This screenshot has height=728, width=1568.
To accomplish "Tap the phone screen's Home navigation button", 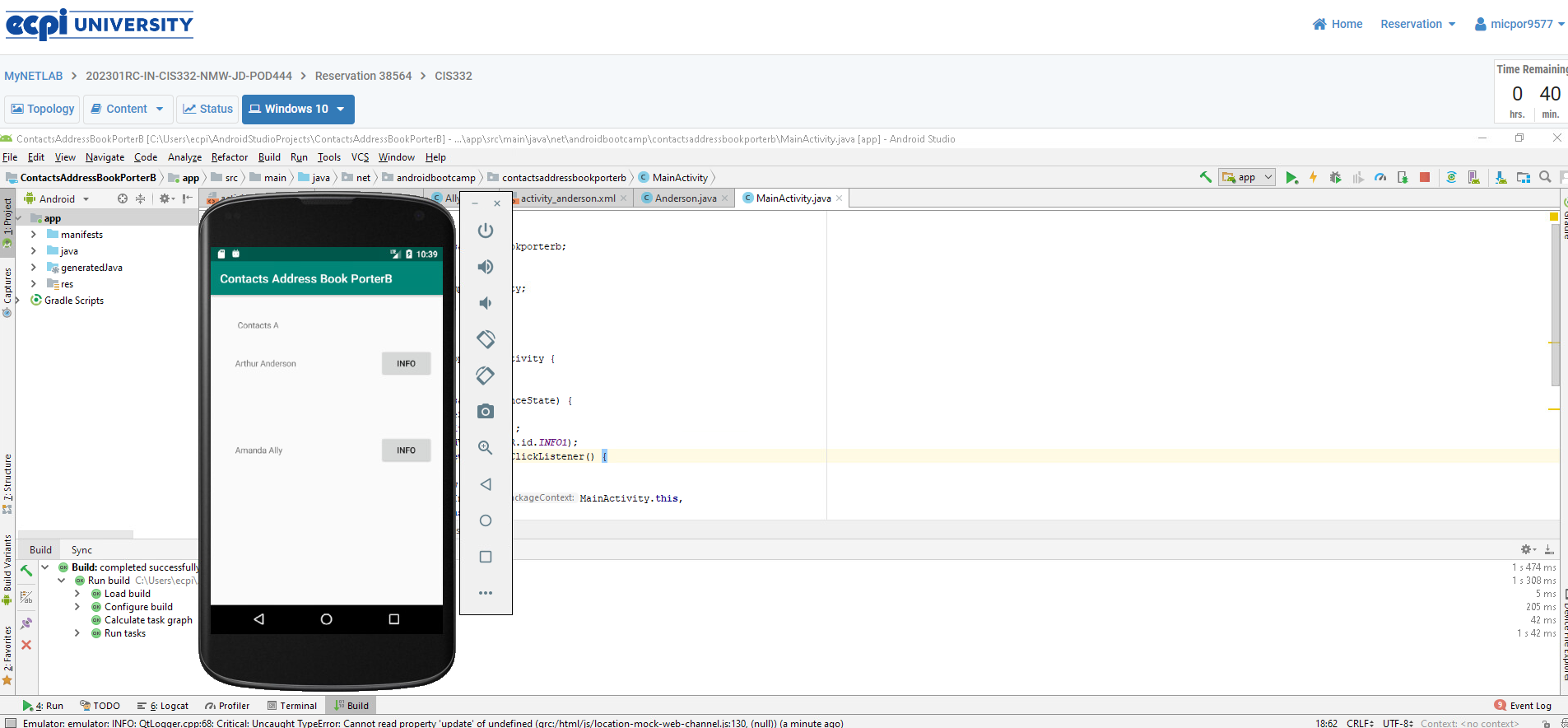I will coord(327,619).
